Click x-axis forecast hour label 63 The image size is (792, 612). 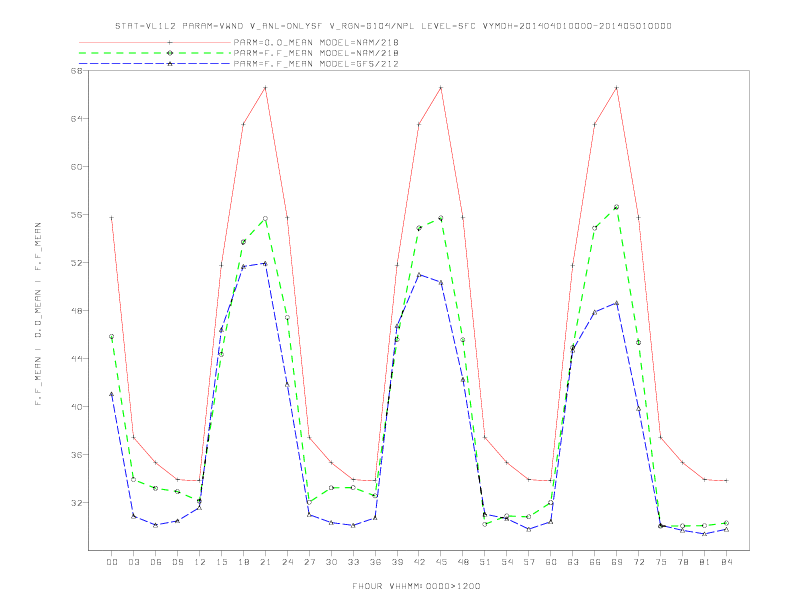573,562
